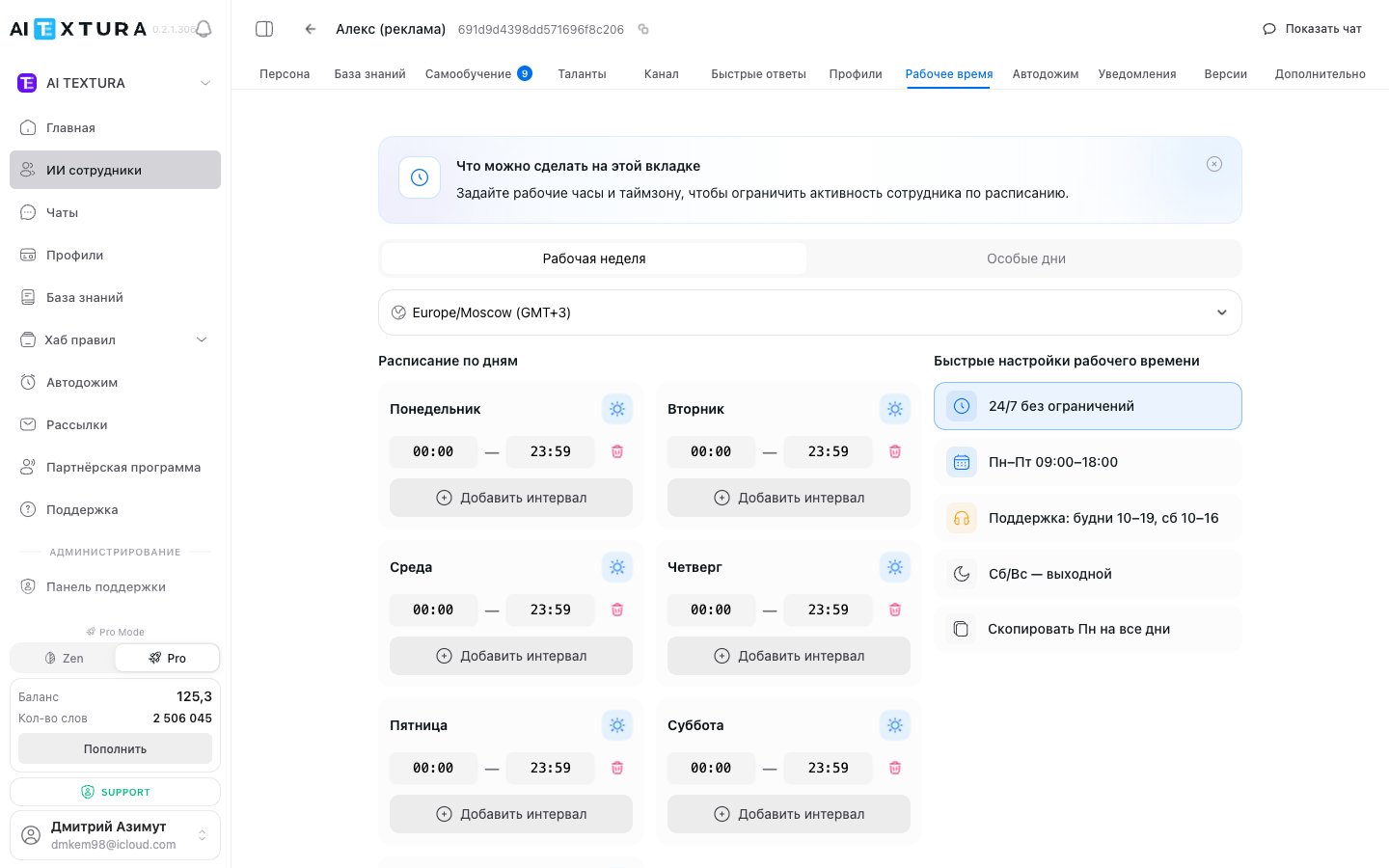Switch to Zen mode
This screenshot has width=1389, height=868.
(x=64, y=658)
